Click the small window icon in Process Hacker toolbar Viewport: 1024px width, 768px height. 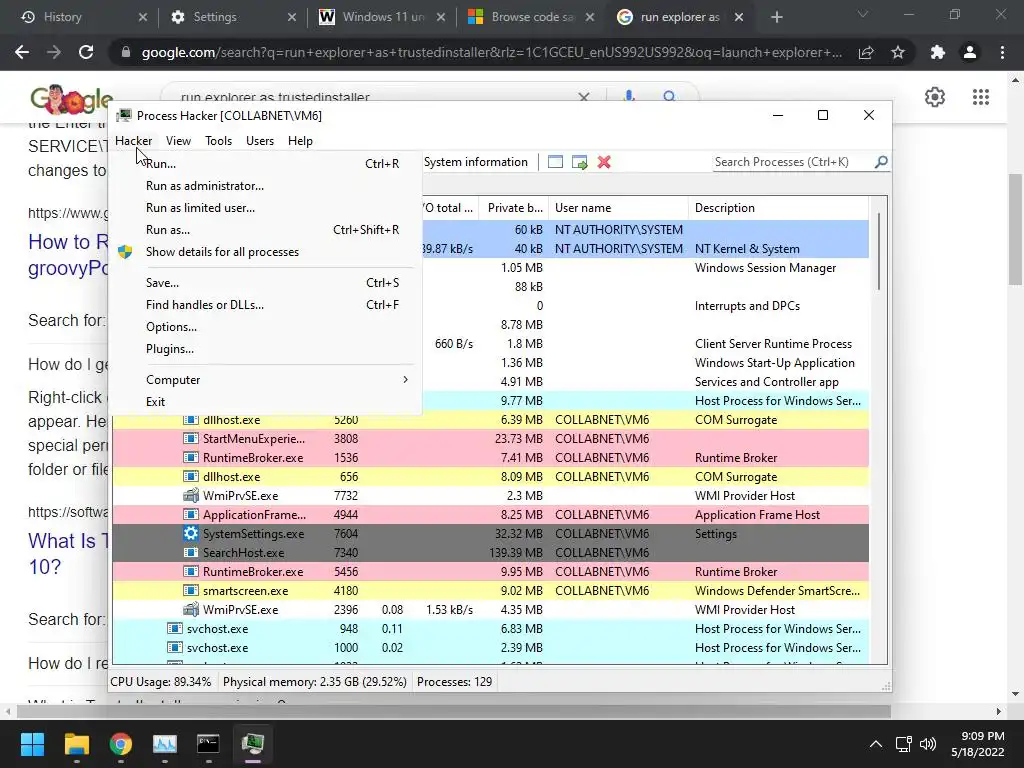[x=555, y=162]
